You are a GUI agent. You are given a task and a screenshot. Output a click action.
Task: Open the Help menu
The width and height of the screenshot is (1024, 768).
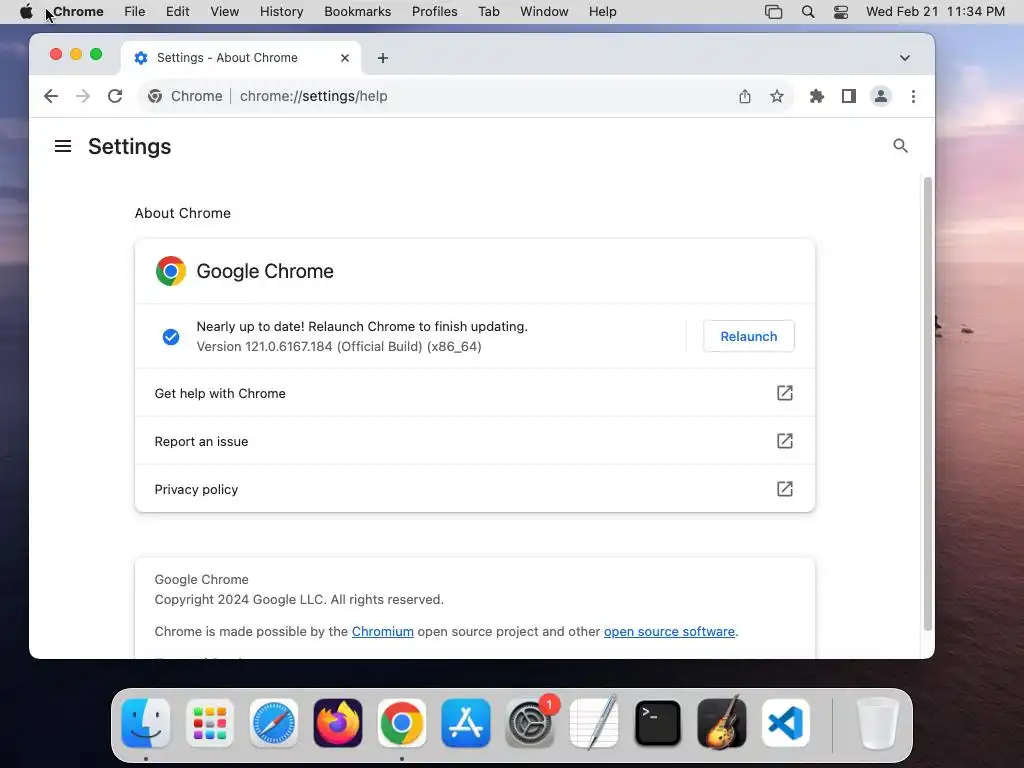pos(602,12)
